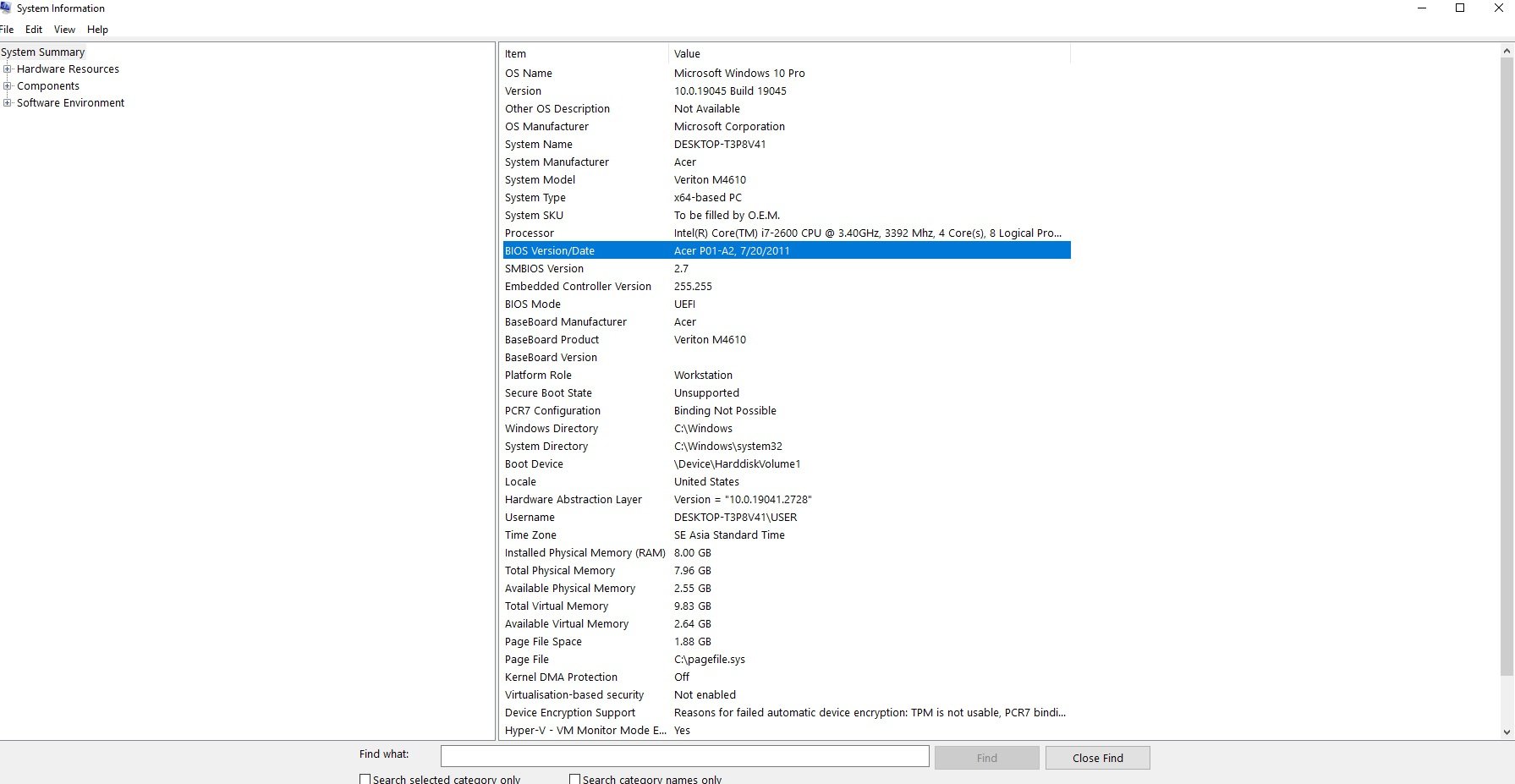Select the SMBIOS Version row
1515x784 pixels.
[787, 269]
